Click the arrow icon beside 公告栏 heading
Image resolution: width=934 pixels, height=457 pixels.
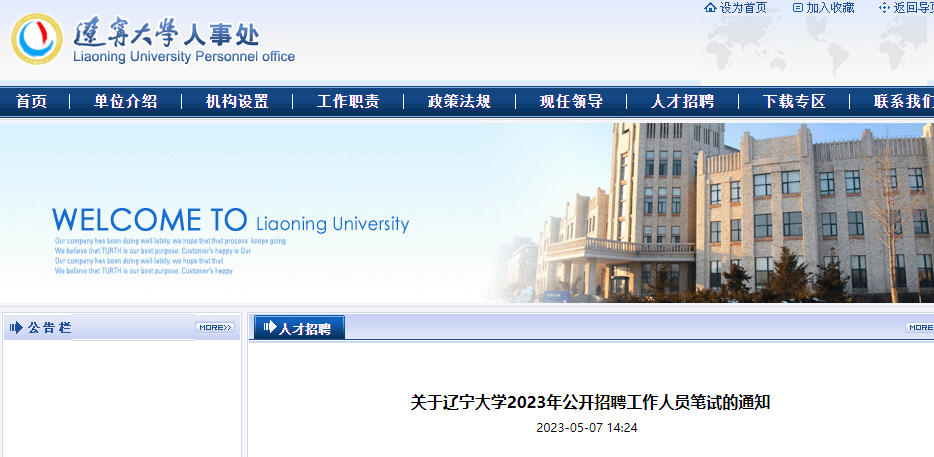16,327
